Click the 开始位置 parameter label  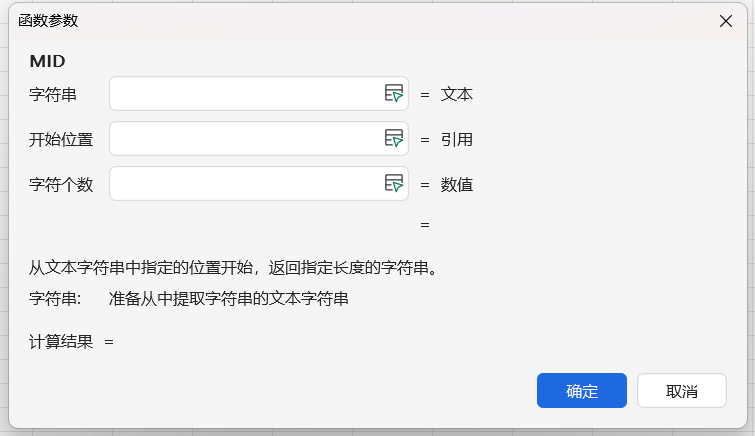[61, 140]
